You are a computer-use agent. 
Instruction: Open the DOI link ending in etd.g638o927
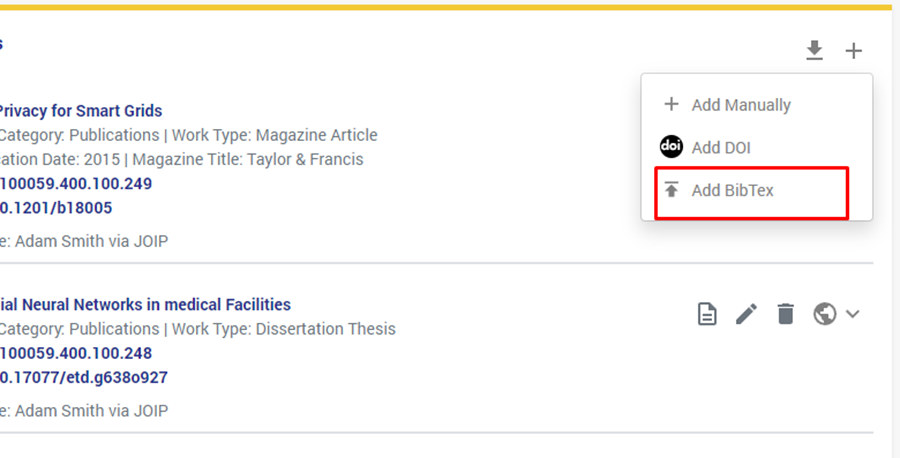click(84, 377)
